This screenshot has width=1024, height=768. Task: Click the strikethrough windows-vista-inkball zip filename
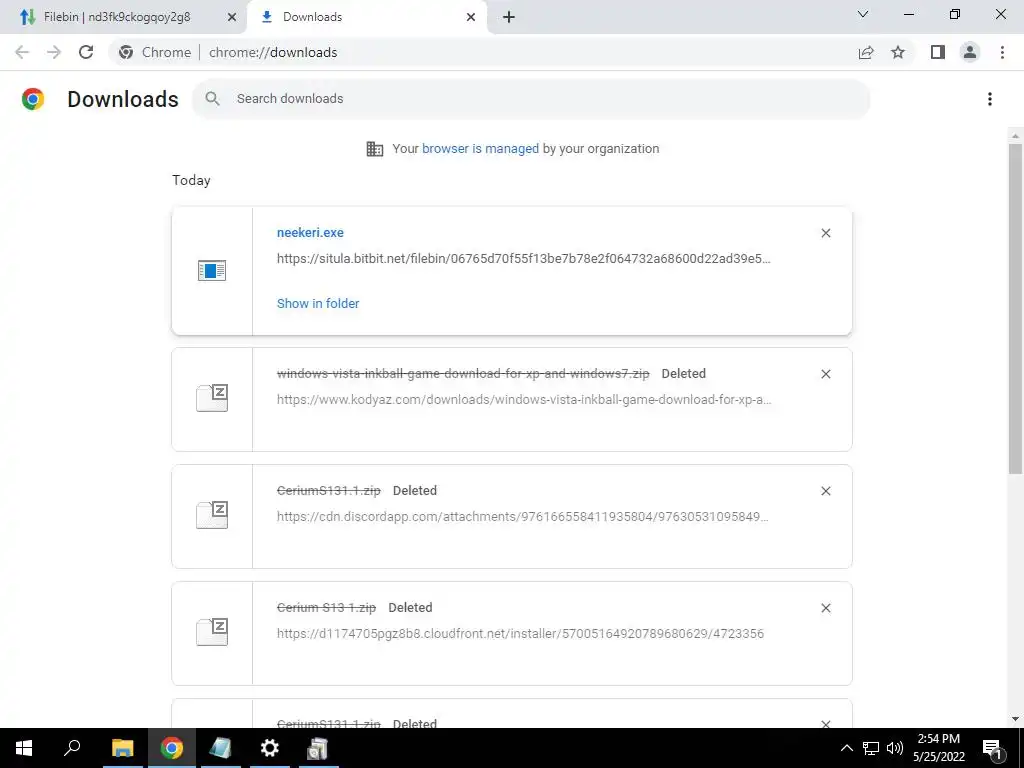pos(463,374)
